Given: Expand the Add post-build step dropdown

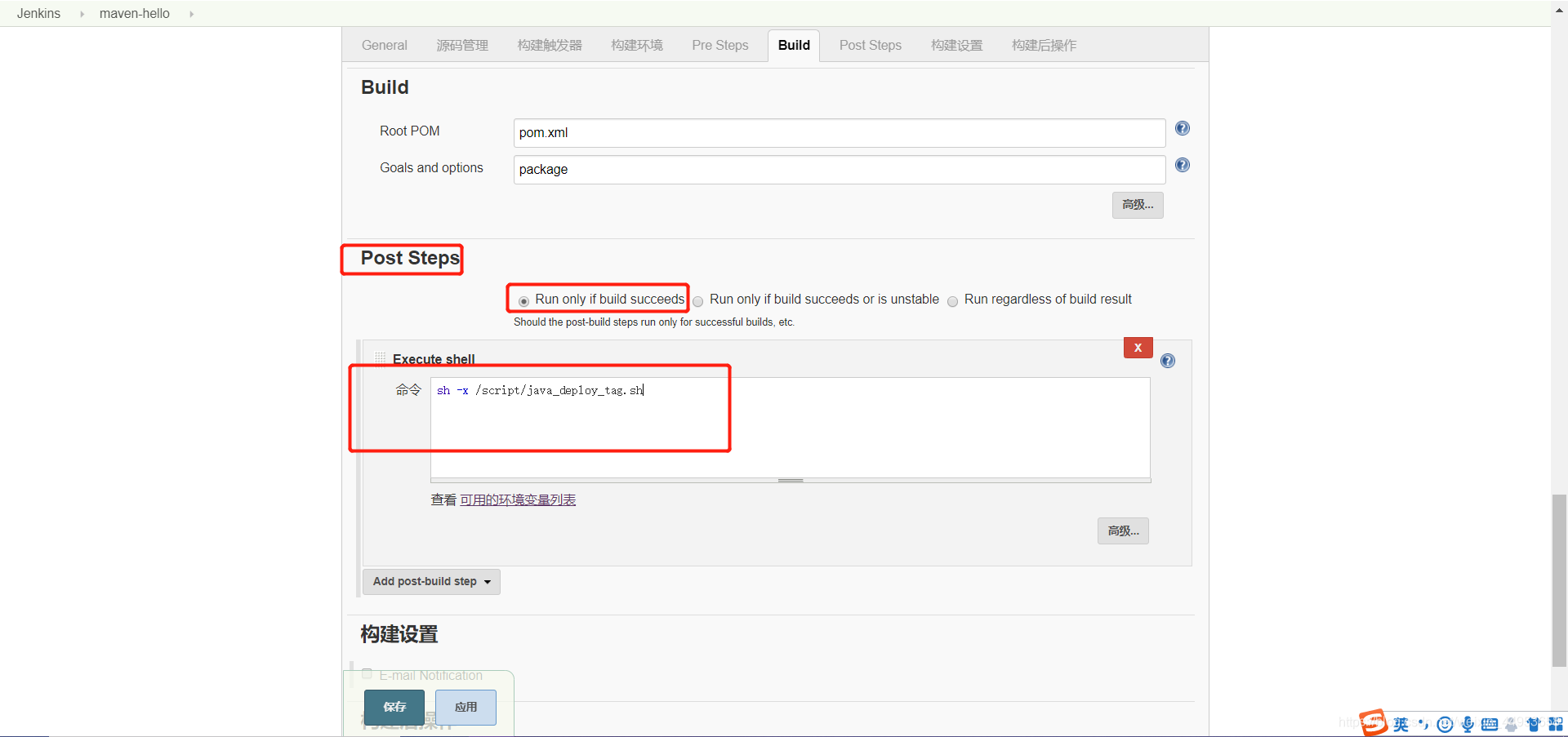Looking at the screenshot, I should pyautogui.click(x=431, y=582).
